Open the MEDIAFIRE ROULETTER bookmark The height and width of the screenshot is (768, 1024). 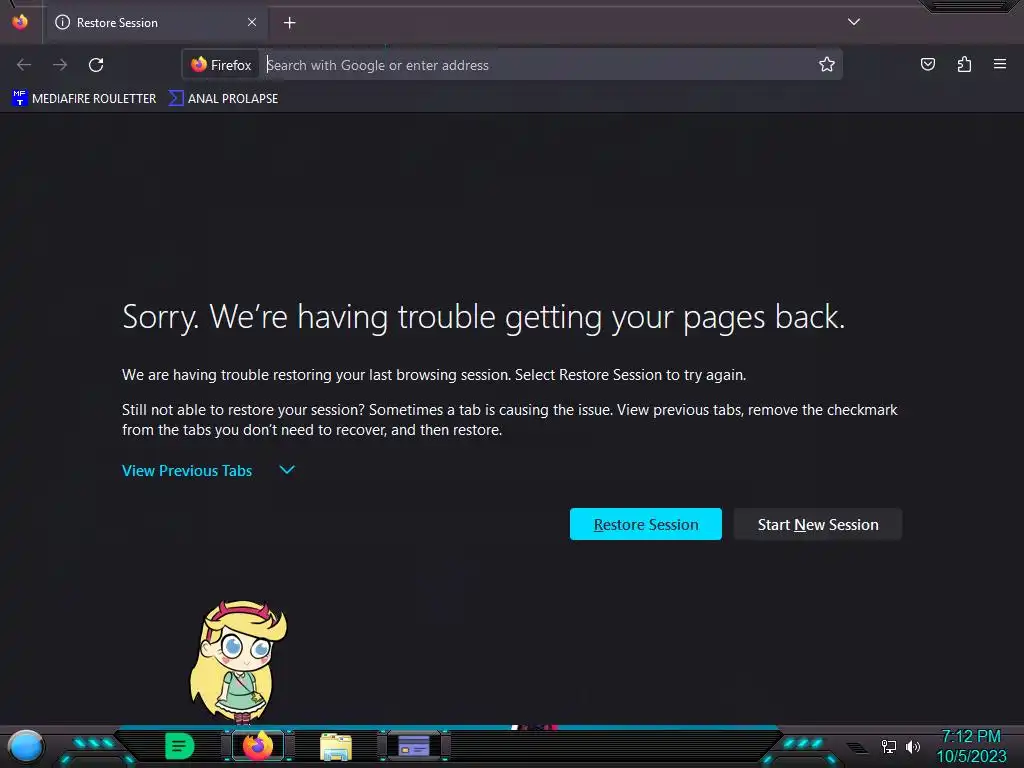tap(84, 99)
